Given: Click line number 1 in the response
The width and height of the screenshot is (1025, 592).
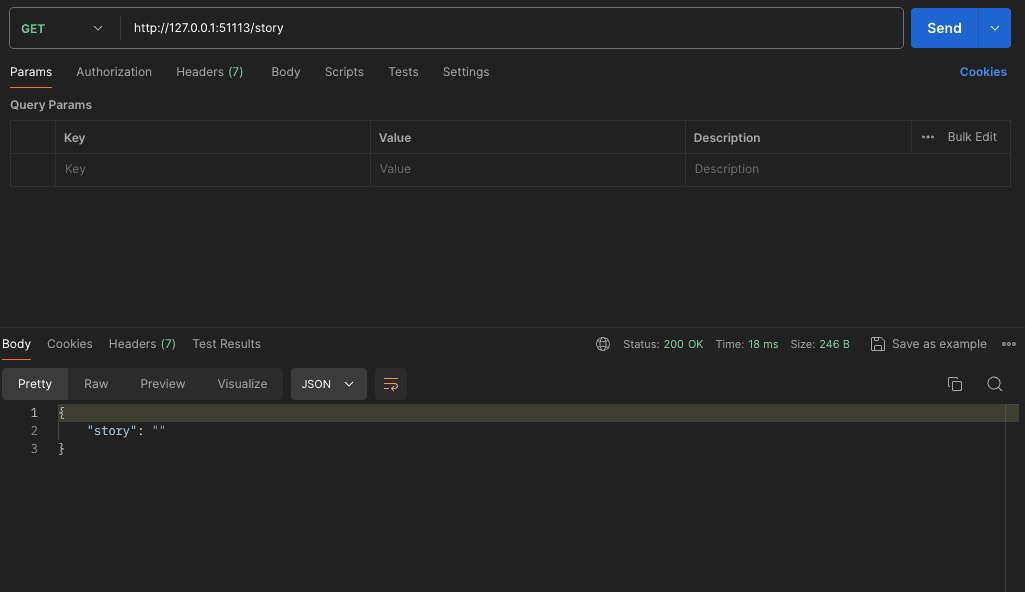Looking at the screenshot, I should click(34, 413).
